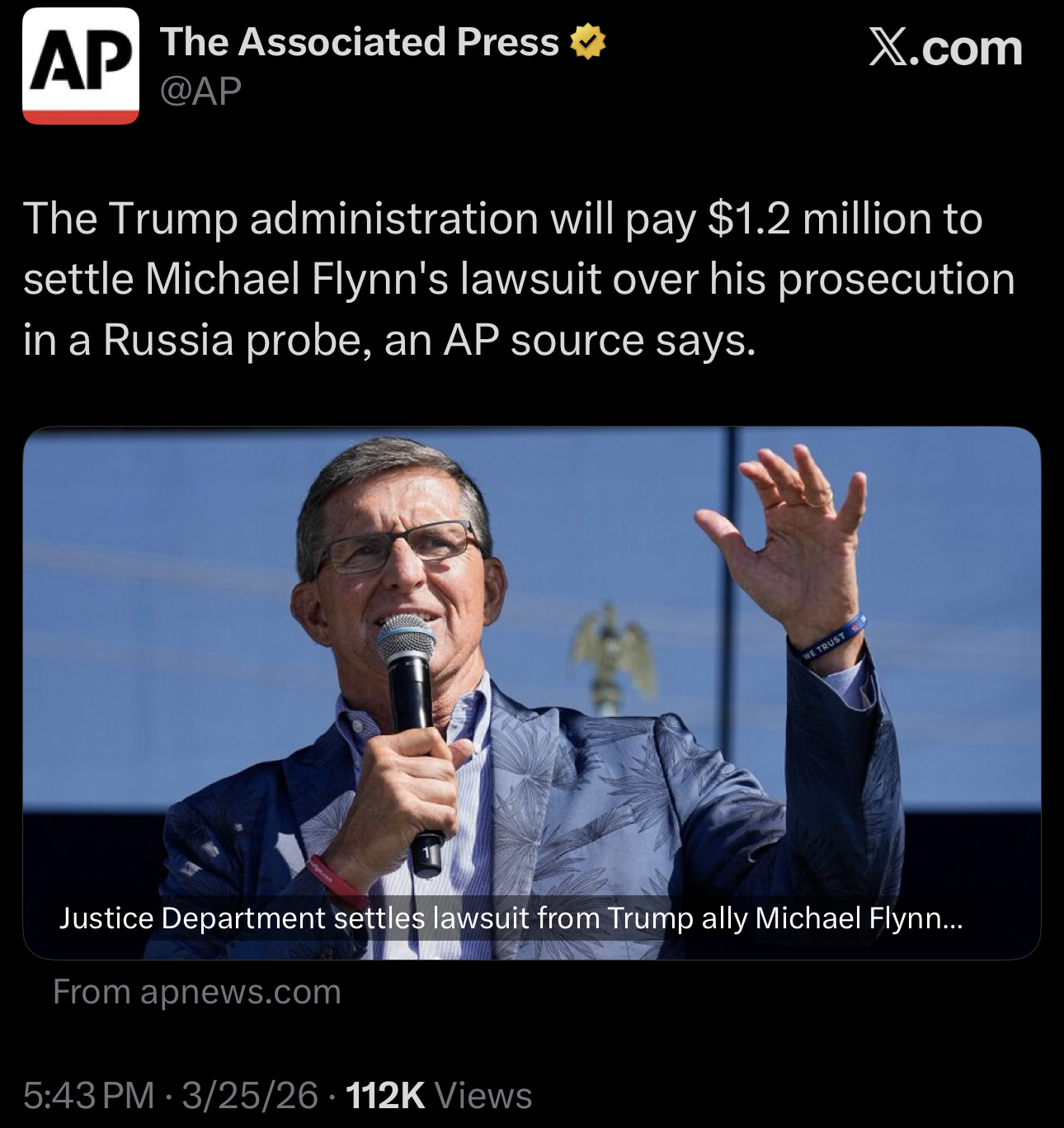The image size is (1064, 1128).
Task: Click the 5:43 PM timestamp
Action: pos(89,1096)
